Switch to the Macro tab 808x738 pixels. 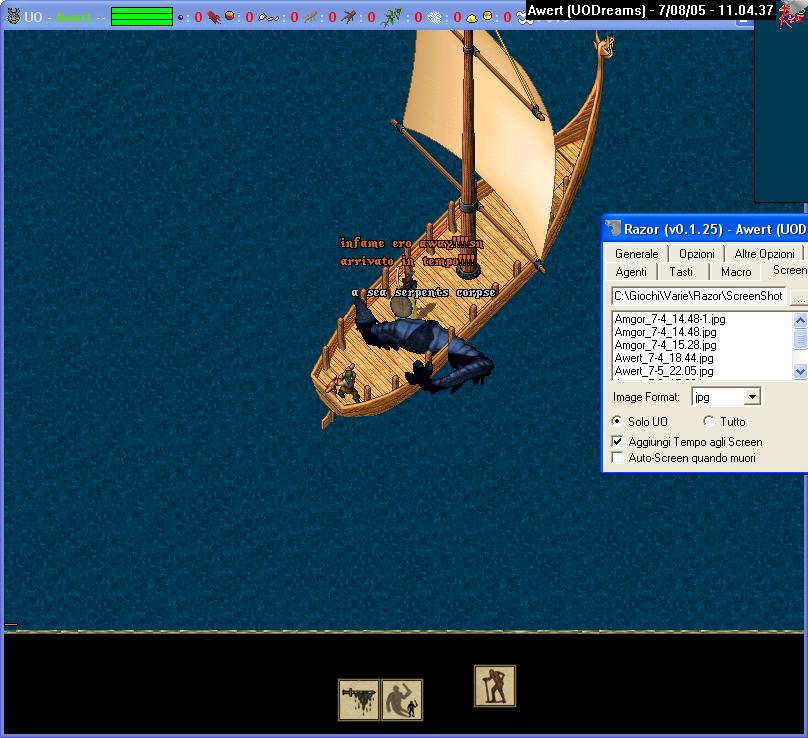pyautogui.click(x=736, y=272)
